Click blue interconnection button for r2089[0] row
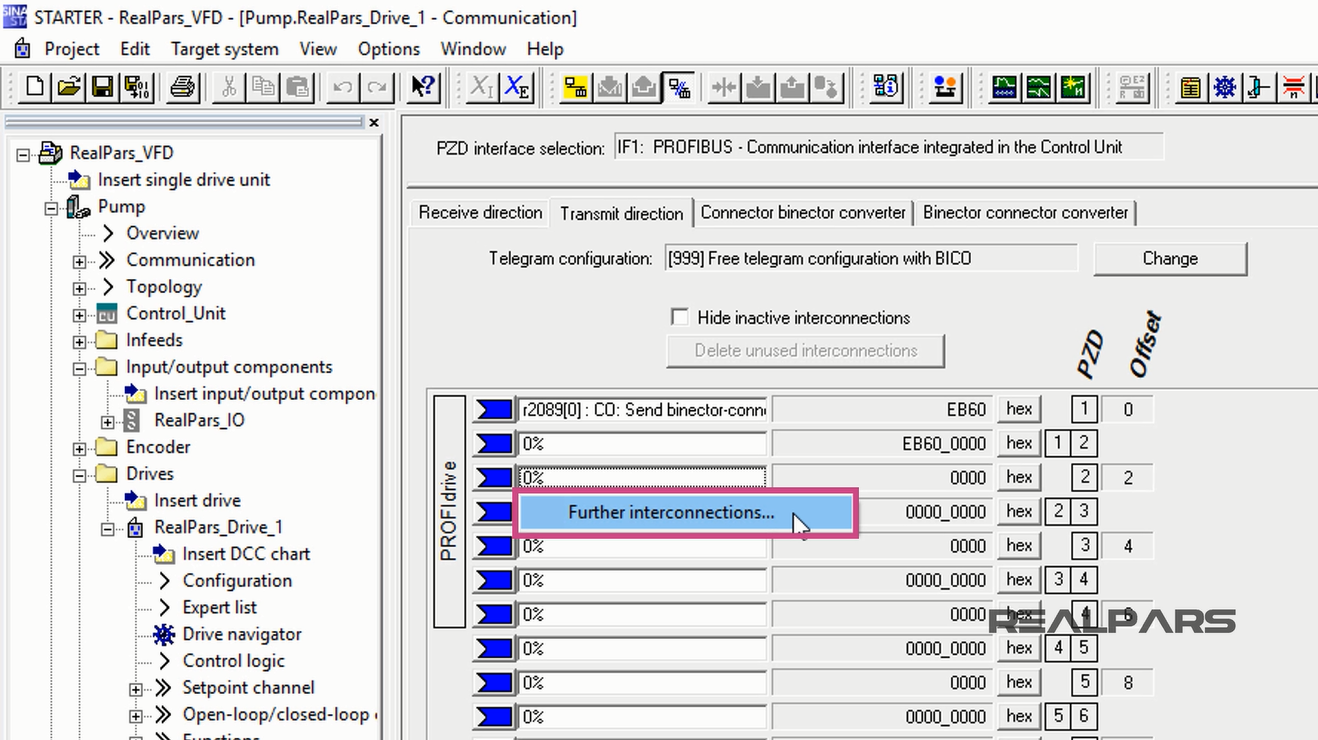 [x=493, y=409]
